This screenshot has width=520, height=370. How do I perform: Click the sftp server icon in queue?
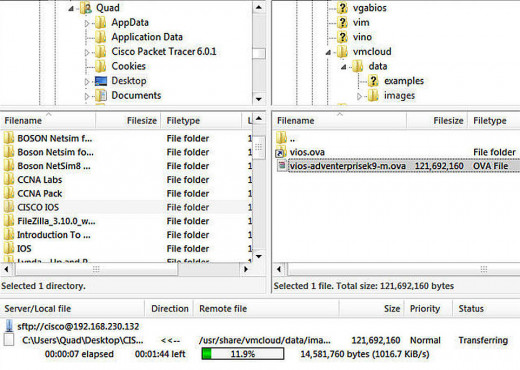click(9, 326)
